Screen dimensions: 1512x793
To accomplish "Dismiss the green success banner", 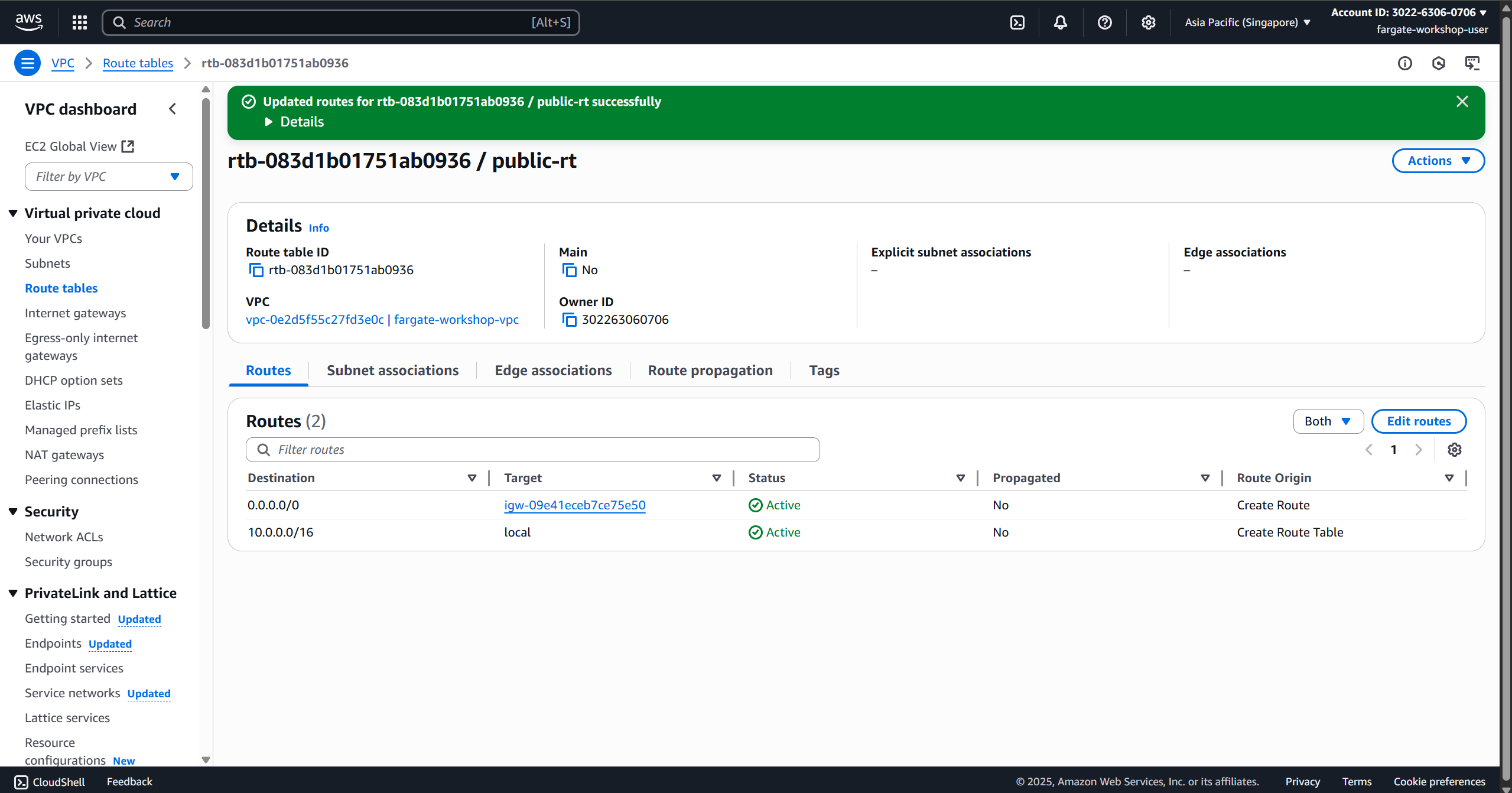I will 1462,102.
